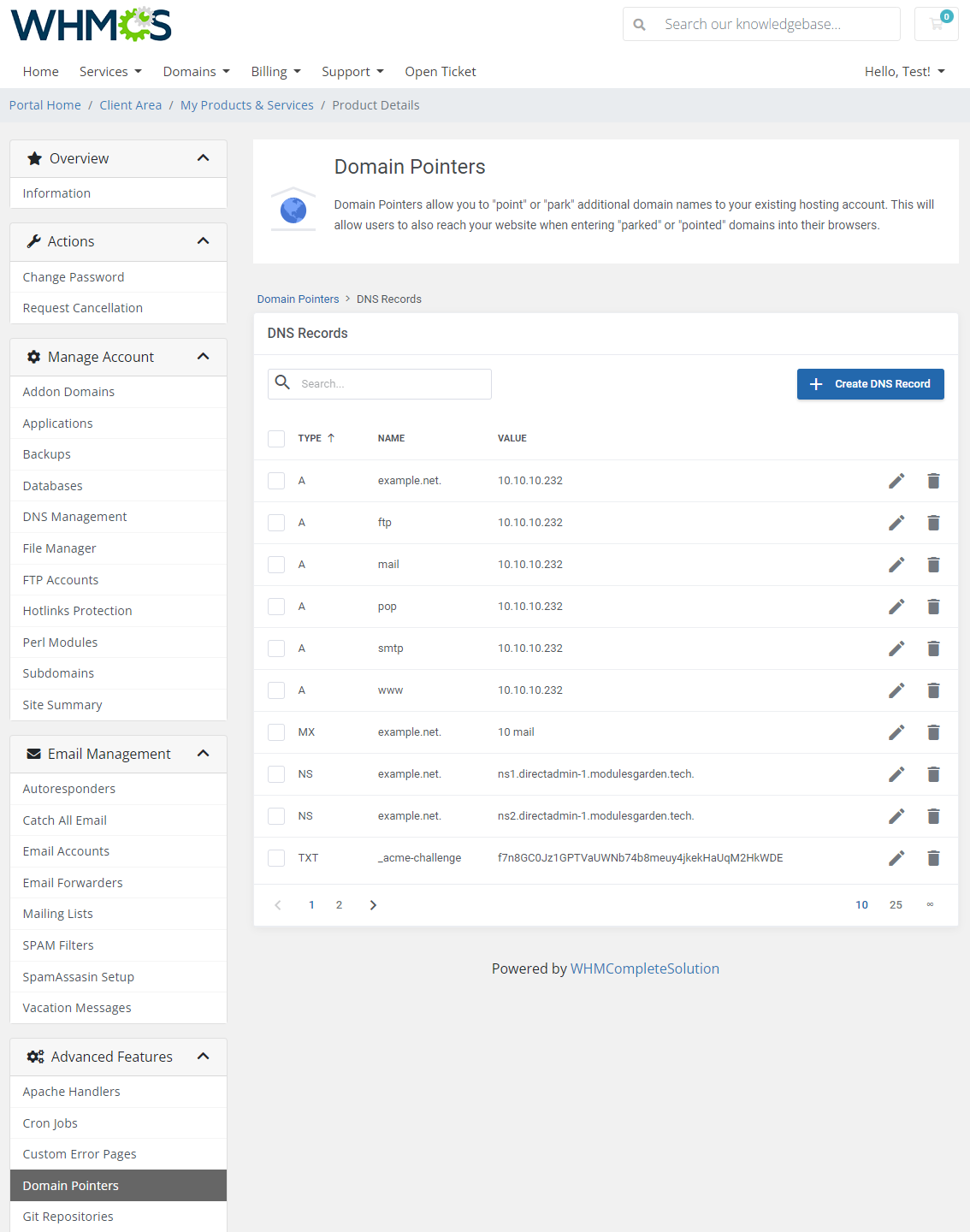The image size is (970, 1232).
Task: Delete the _acme-challenge TXT record
Action: pos(933,858)
